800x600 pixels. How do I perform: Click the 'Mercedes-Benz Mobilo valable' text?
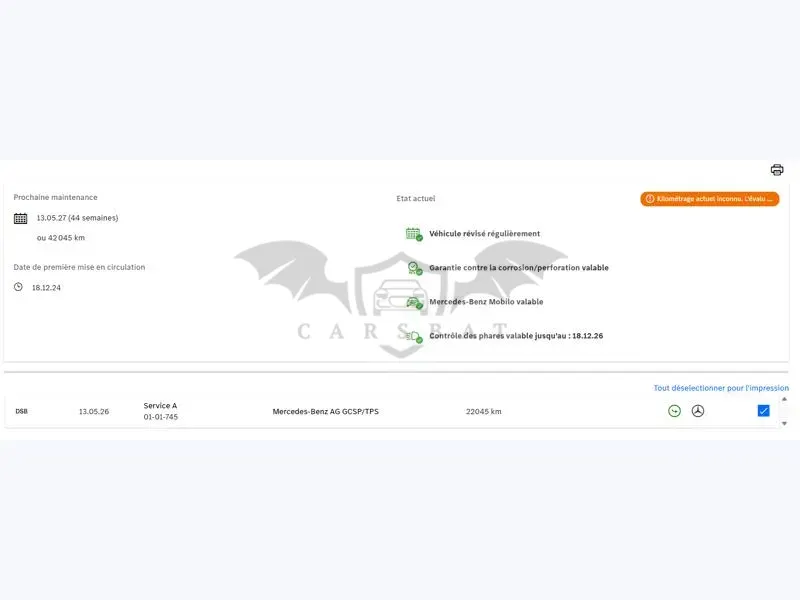486,302
